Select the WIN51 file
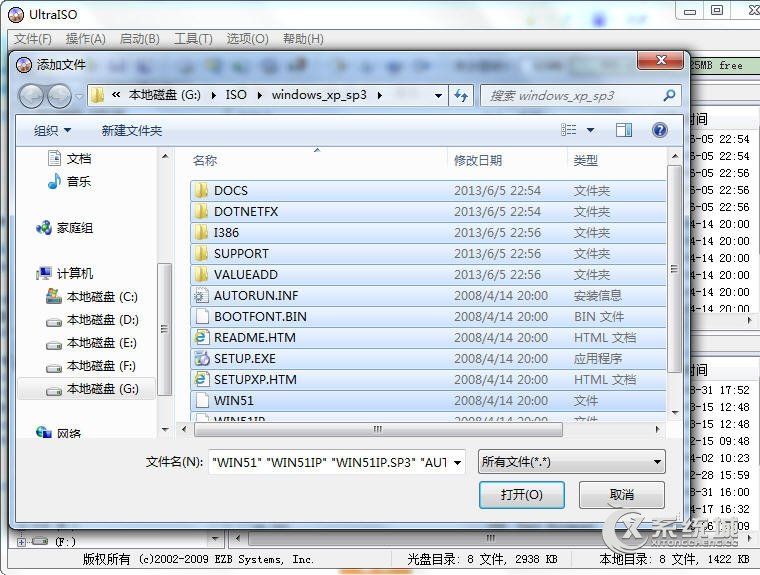Viewport: 760px width, 575px height. [428, 400]
